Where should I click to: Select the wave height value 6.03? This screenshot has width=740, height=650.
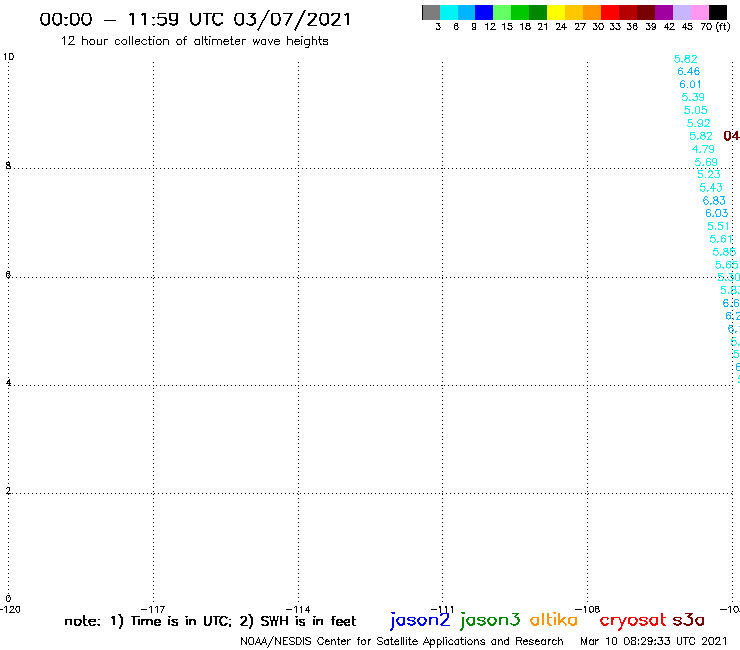[x=716, y=213]
